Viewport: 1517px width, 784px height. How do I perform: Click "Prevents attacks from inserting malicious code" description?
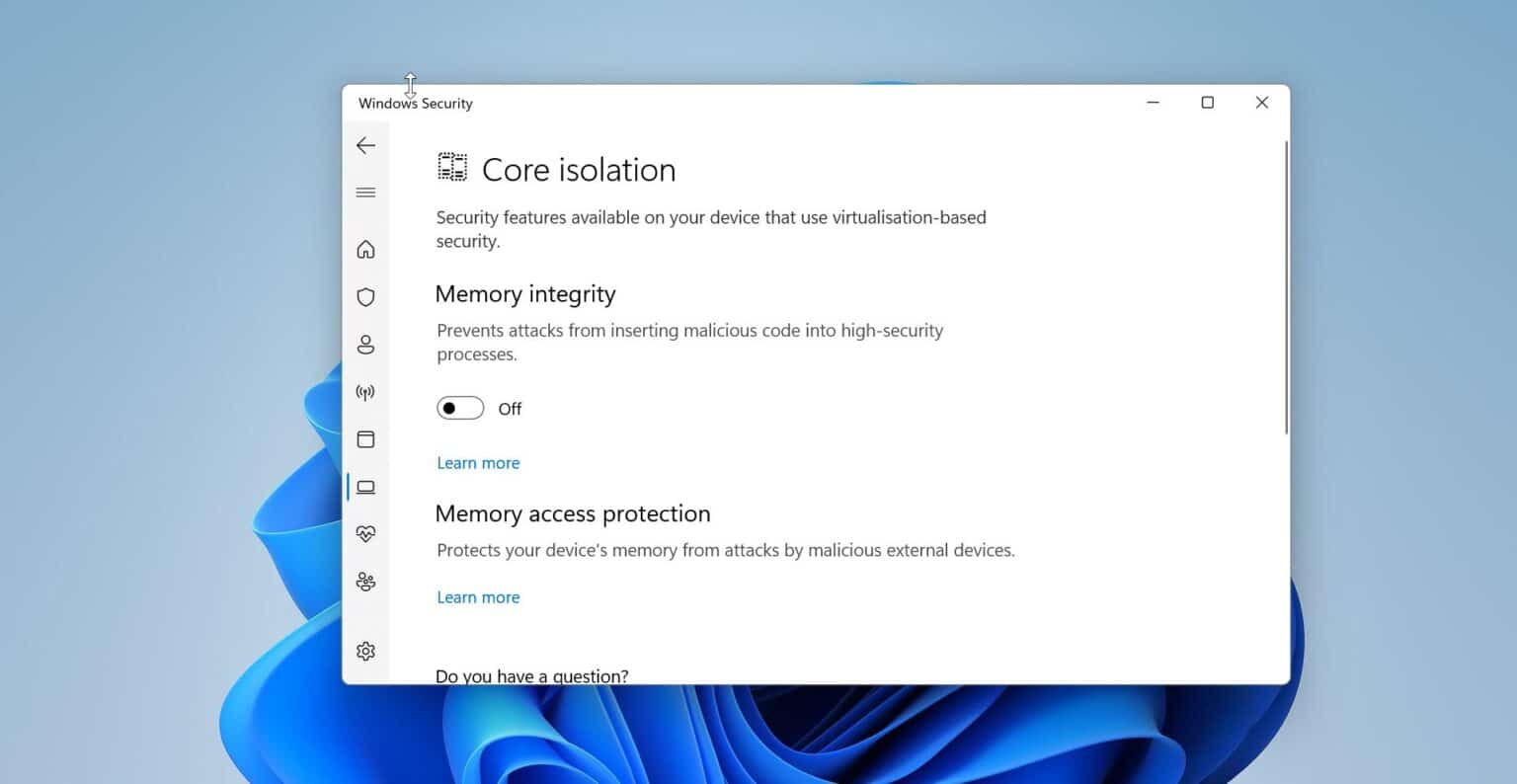pyautogui.click(x=690, y=343)
